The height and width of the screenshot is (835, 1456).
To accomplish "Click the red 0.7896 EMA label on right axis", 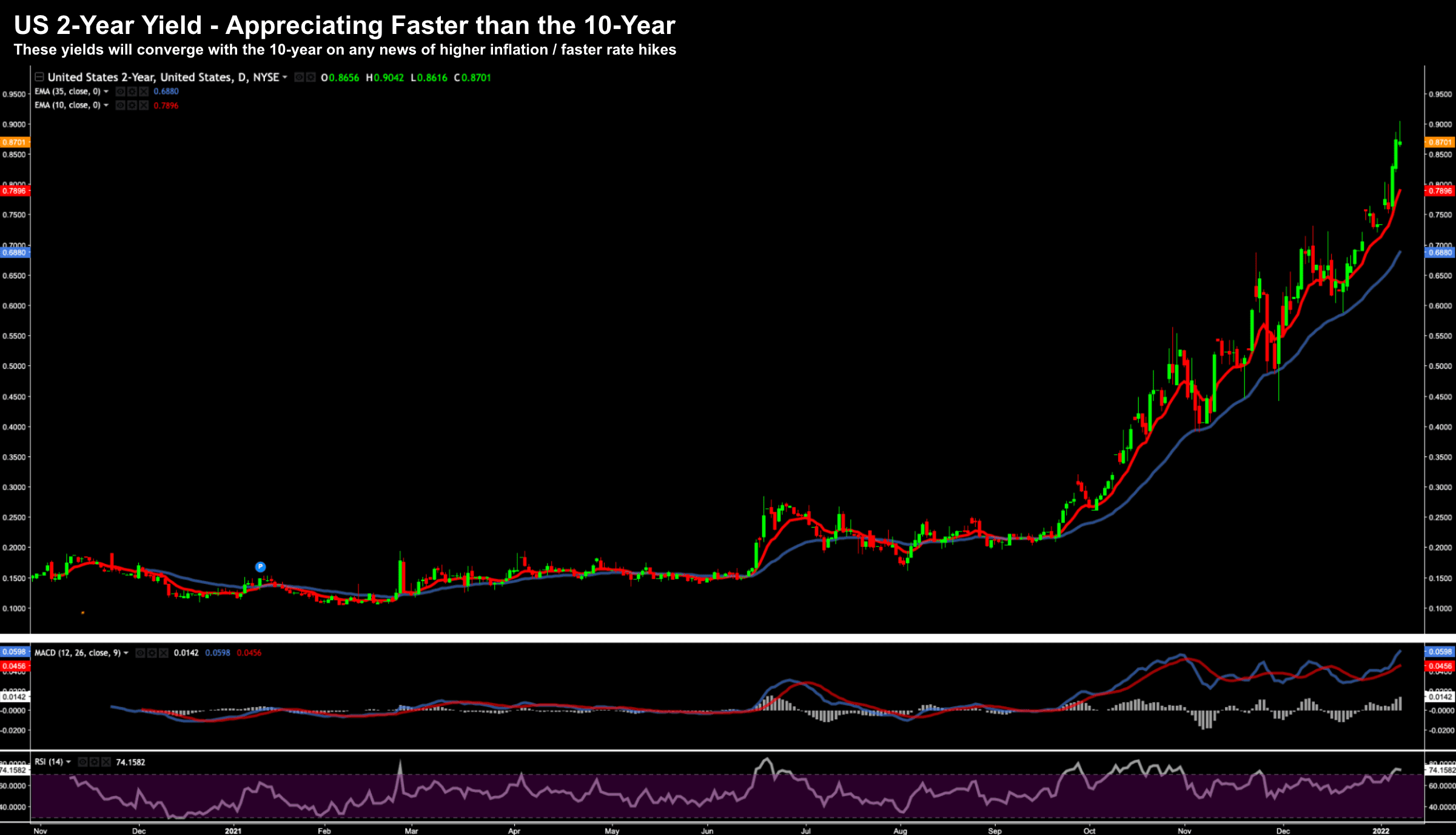I will [x=1440, y=191].
